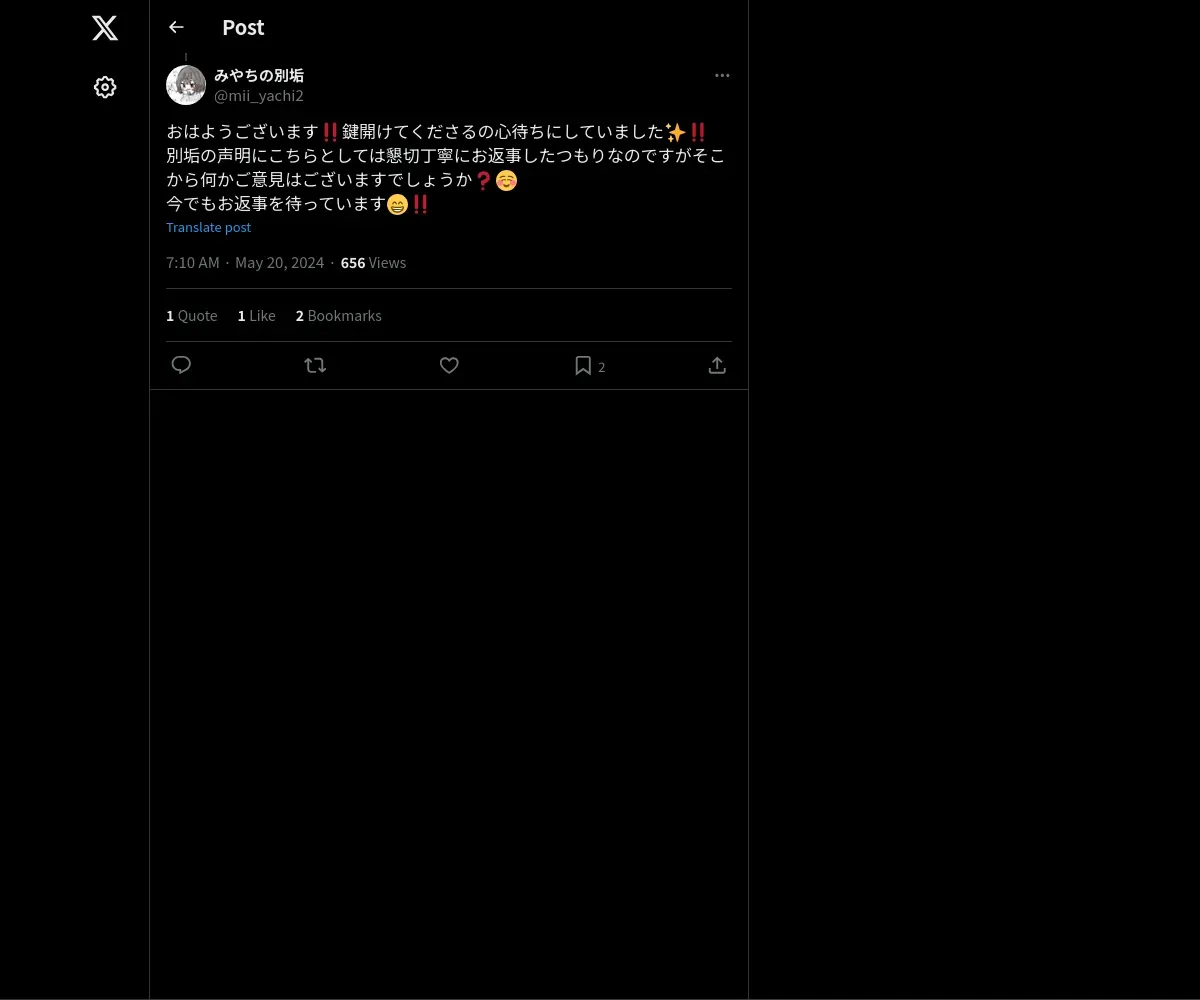
Task: Go back using the arrow beside Post
Action: click(x=176, y=27)
